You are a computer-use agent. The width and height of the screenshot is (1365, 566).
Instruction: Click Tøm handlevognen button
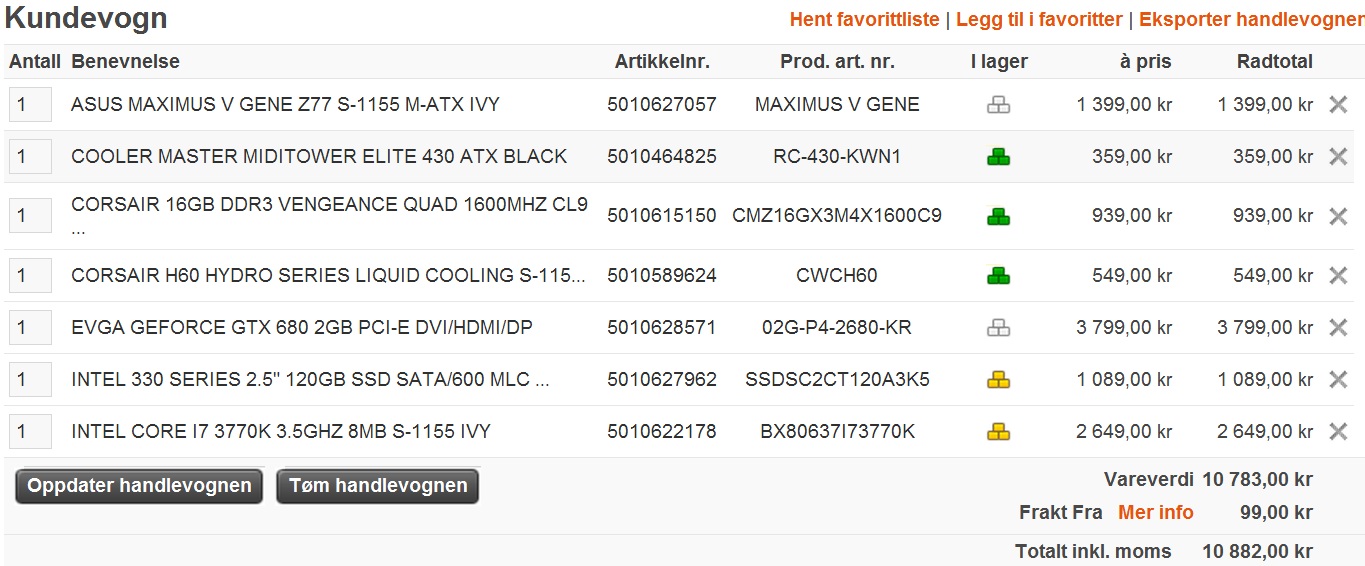pyautogui.click(x=378, y=486)
